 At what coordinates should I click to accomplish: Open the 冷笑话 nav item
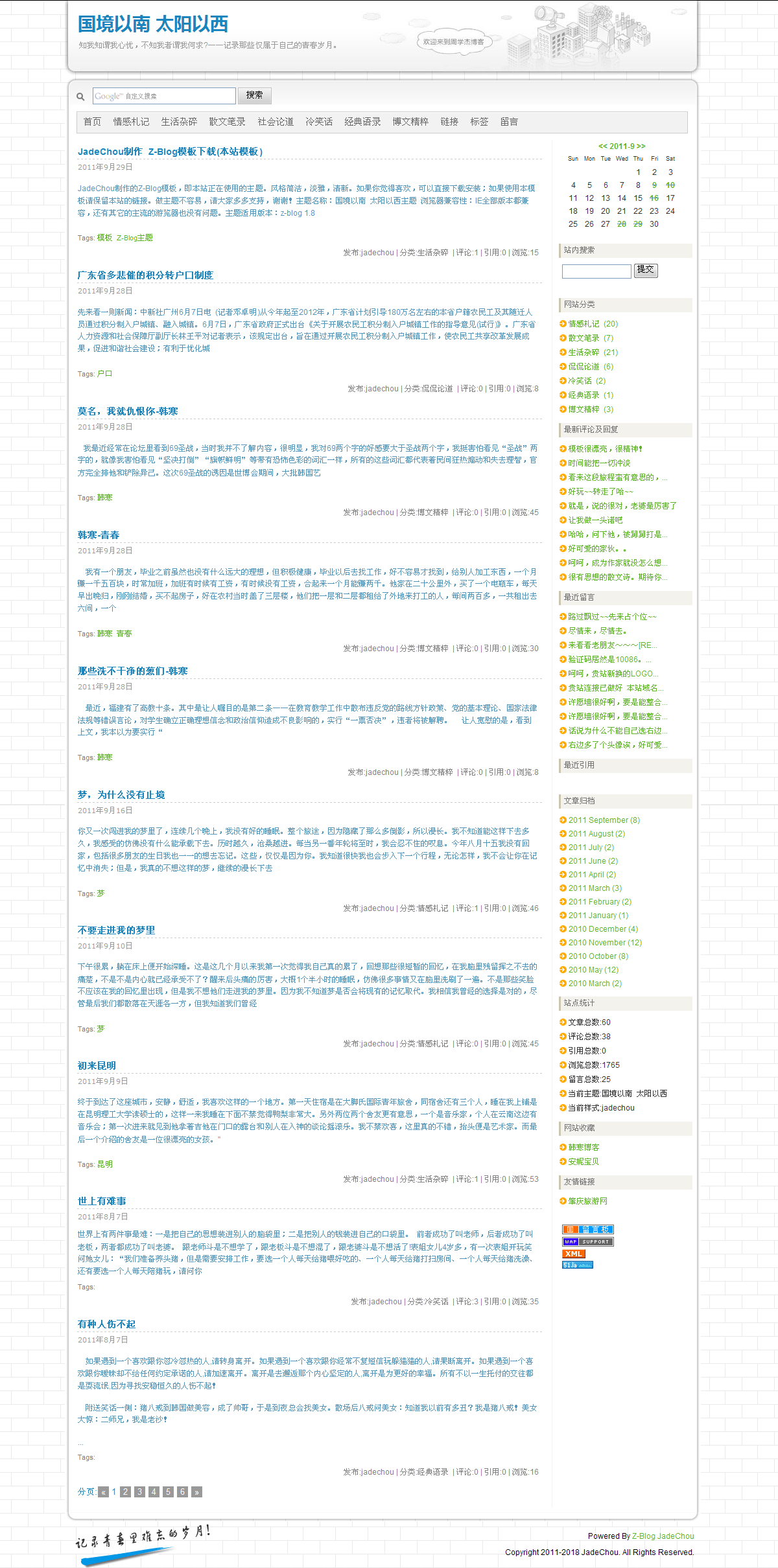[x=319, y=122]
